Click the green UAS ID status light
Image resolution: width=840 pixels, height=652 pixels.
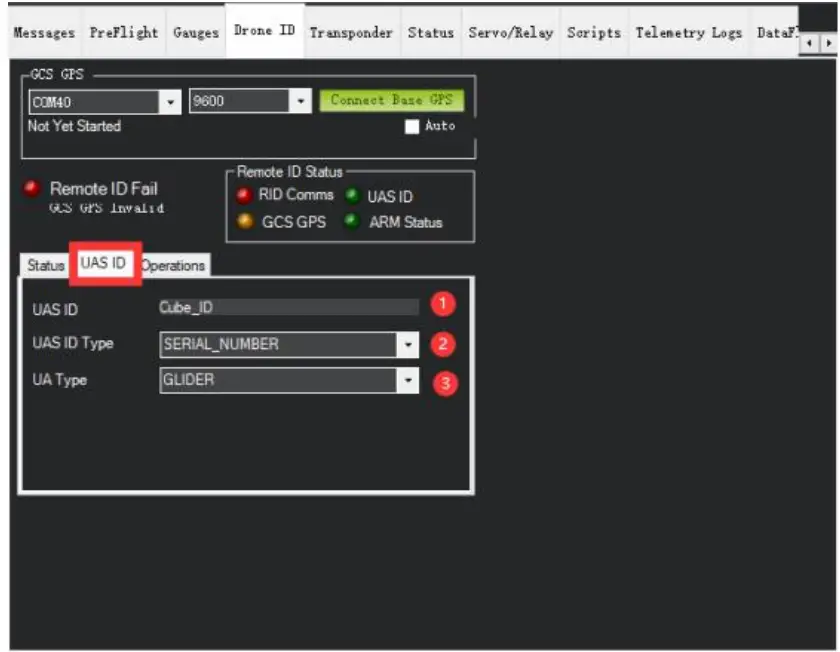click(x=352, y=196)
